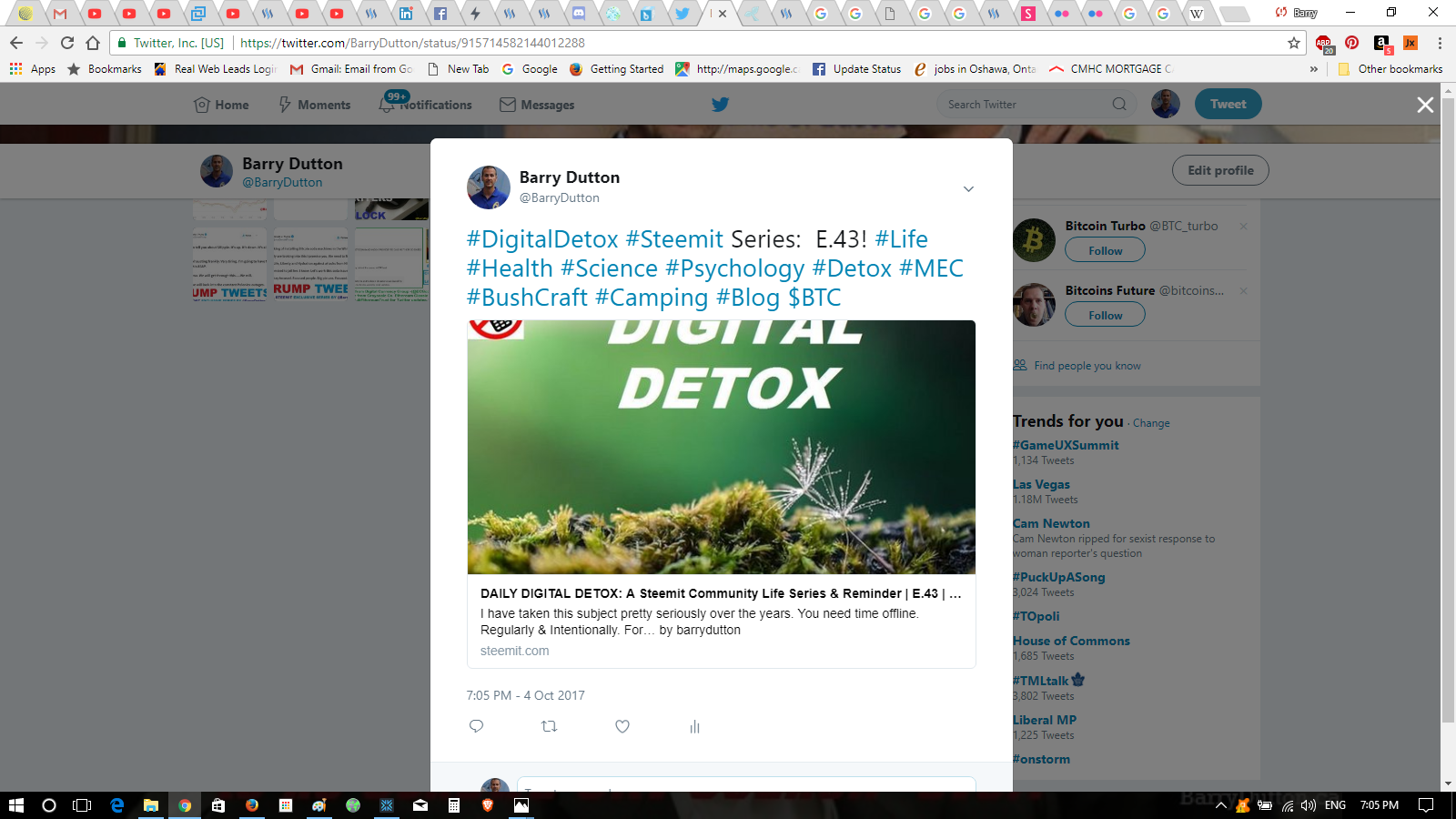Open Gmail bookmark in bookmarks bar
The width and height of the screenshot is (1456, 819).
(x=351, y=69)
